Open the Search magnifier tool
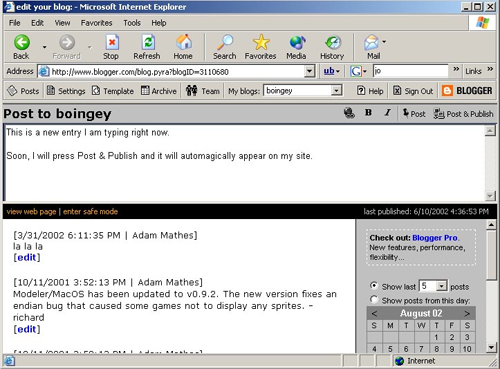The height and width of the screenshot is (369, 500). click(225, 47)
